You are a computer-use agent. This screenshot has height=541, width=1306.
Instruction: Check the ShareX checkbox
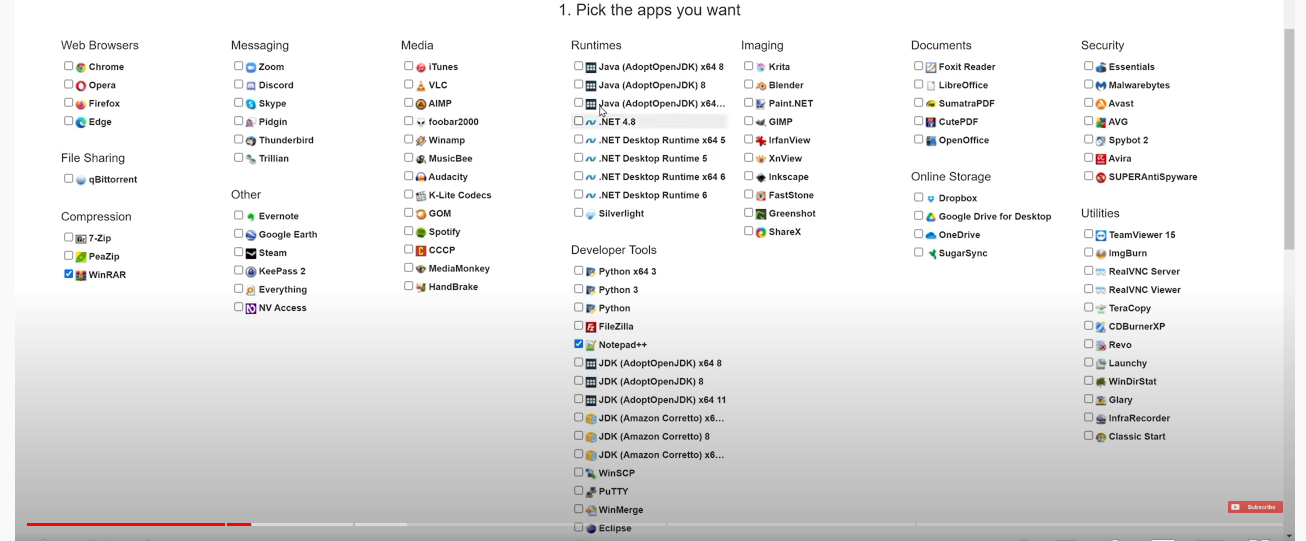point(748,231)
